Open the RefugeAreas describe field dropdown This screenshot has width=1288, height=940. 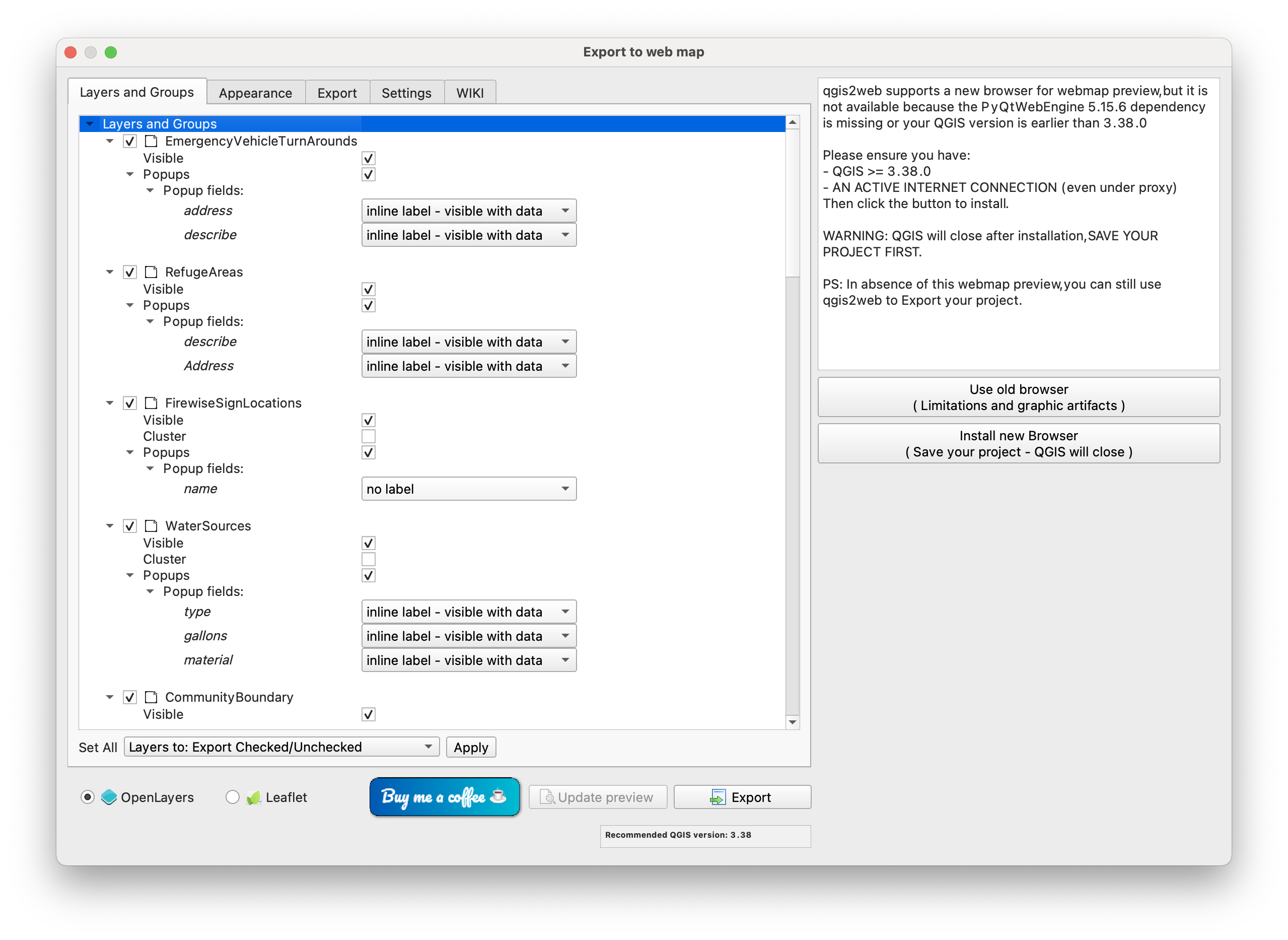[469, 342]
